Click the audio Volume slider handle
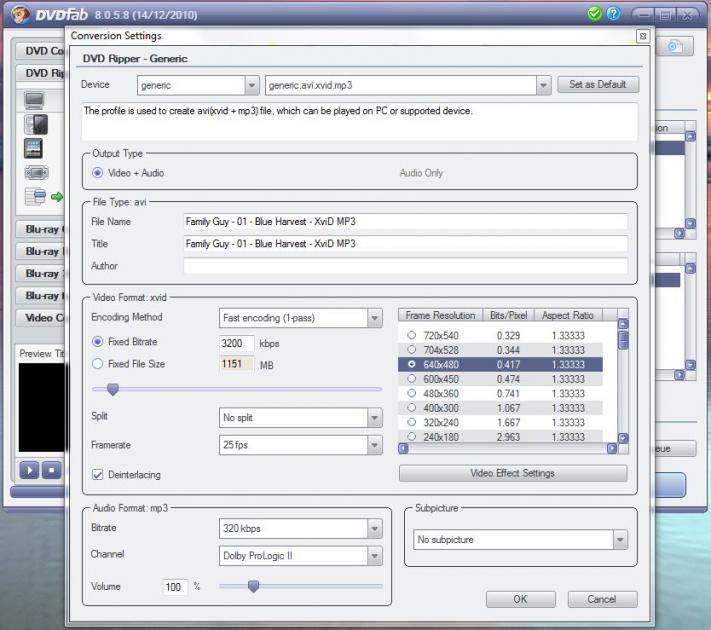Viewport: 711px width, 630px height. pos(253,586)
